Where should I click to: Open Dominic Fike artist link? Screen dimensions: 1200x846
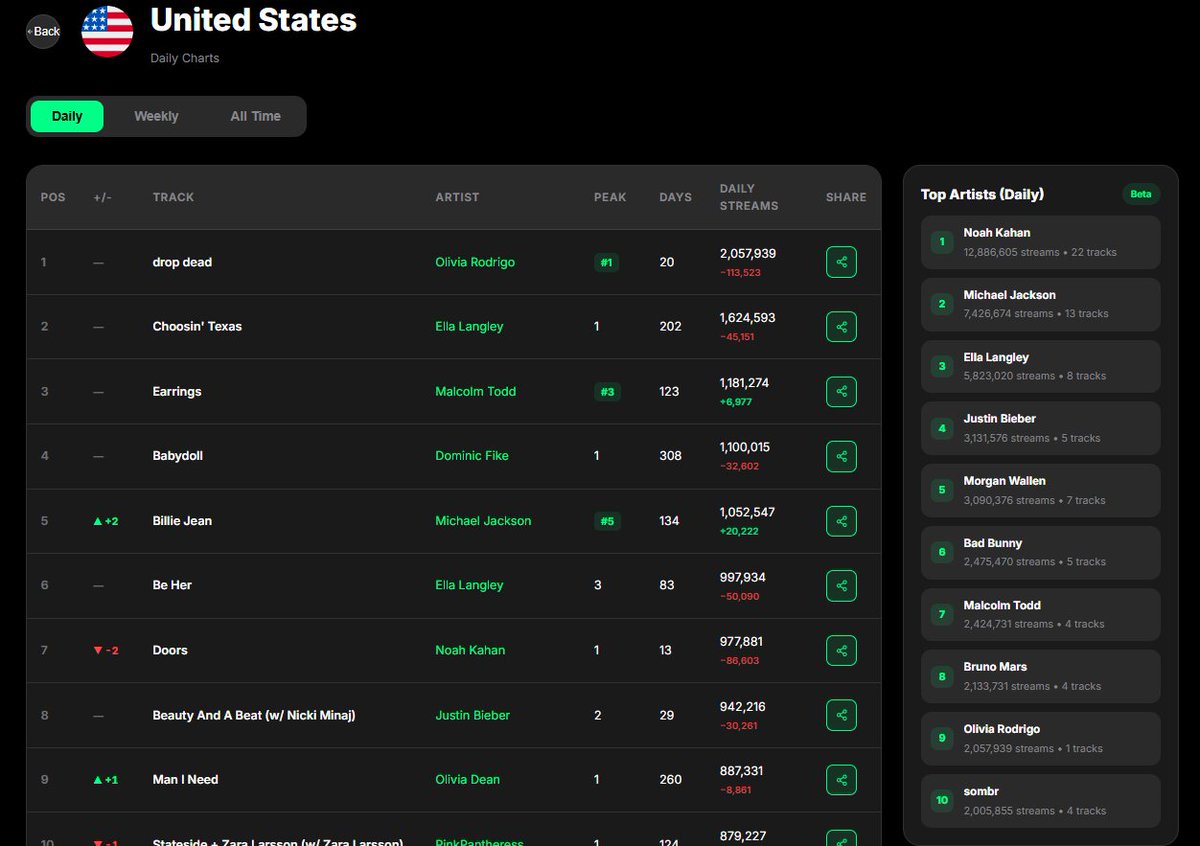[x=472, y=455]
